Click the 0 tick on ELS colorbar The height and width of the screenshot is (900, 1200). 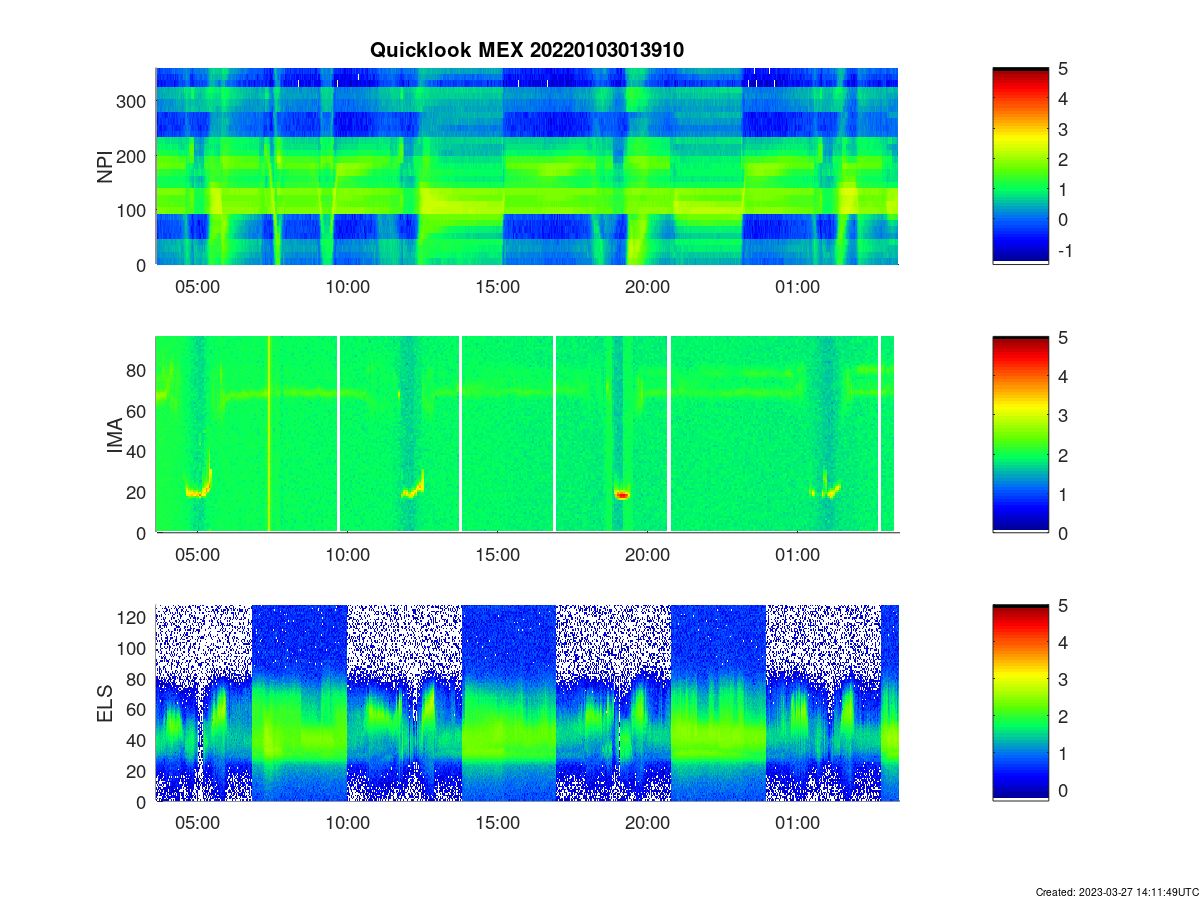(1063, 790)
